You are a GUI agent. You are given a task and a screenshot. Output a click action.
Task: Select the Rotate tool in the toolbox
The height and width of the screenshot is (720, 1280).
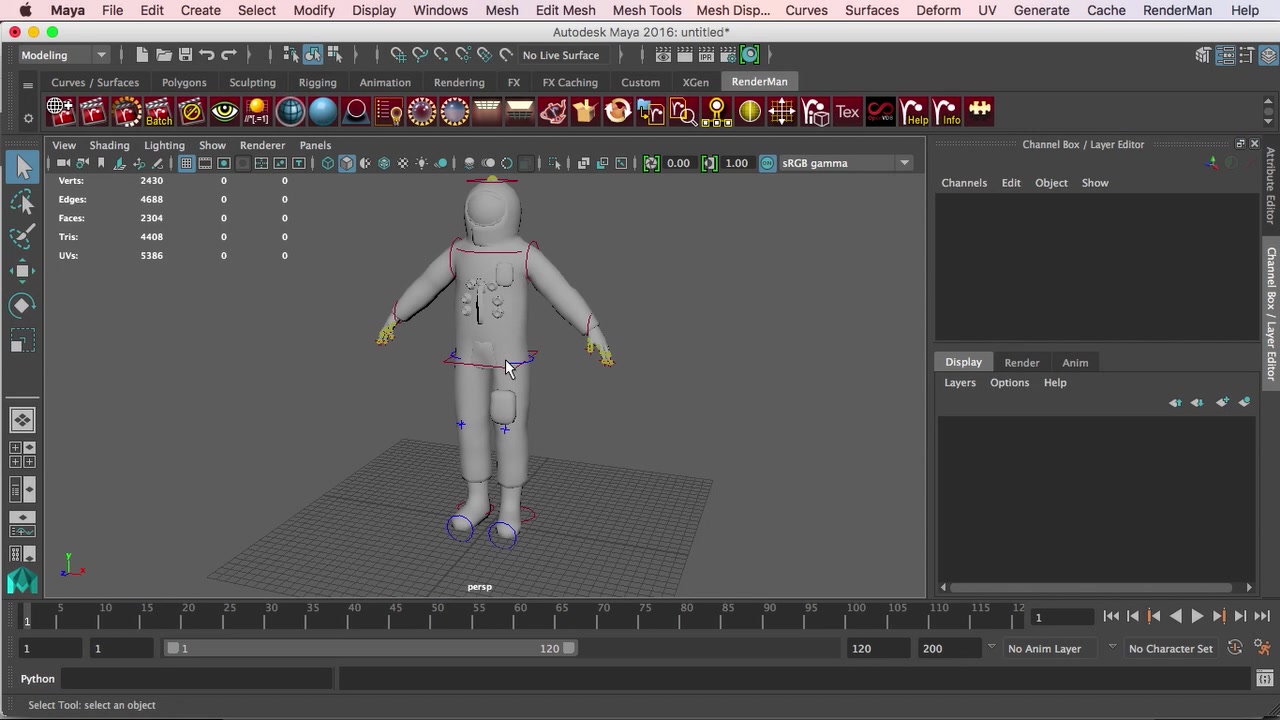click(22, 306)
